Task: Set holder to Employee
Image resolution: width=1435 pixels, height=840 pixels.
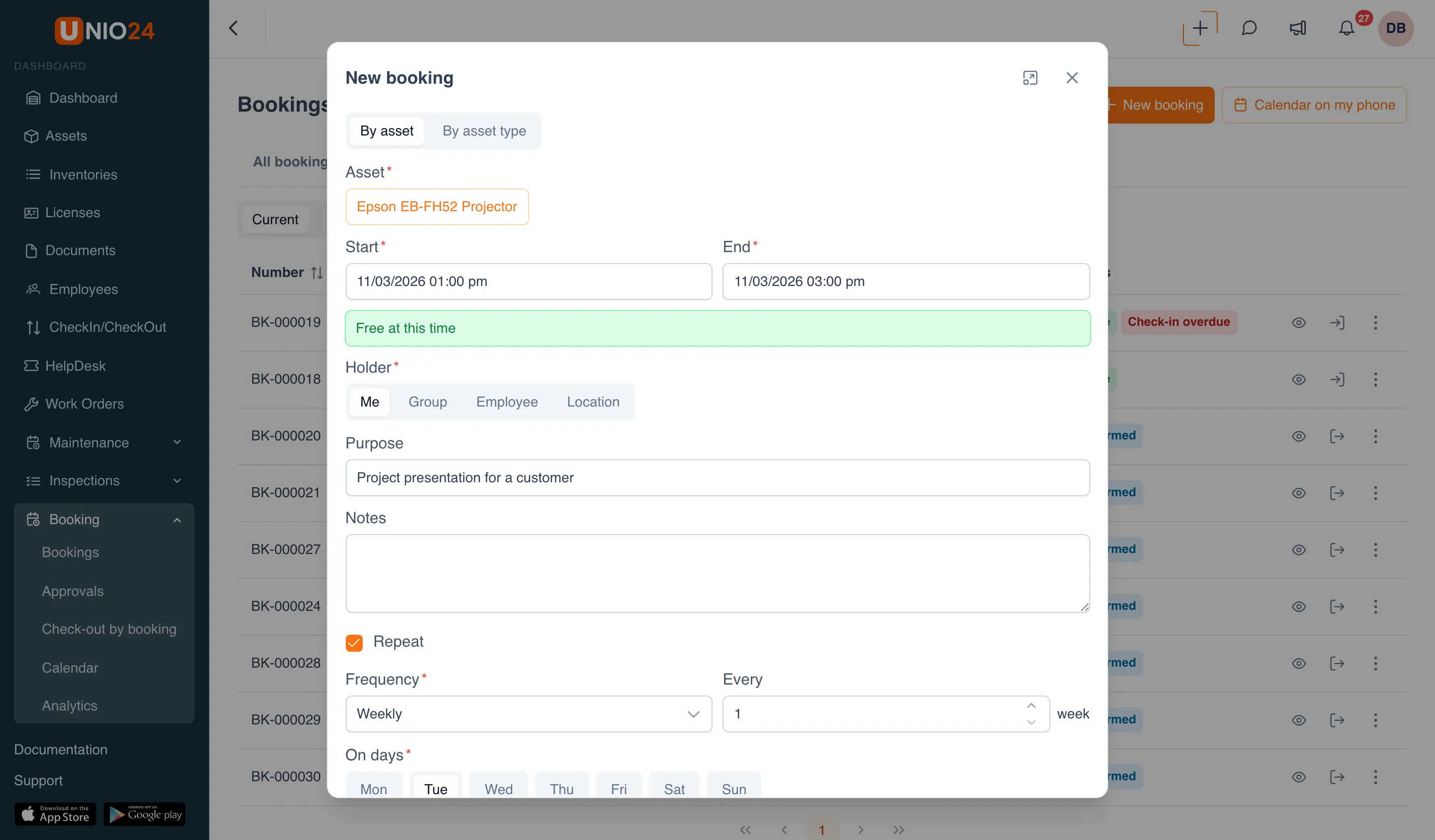Action: tap(507, 402)
